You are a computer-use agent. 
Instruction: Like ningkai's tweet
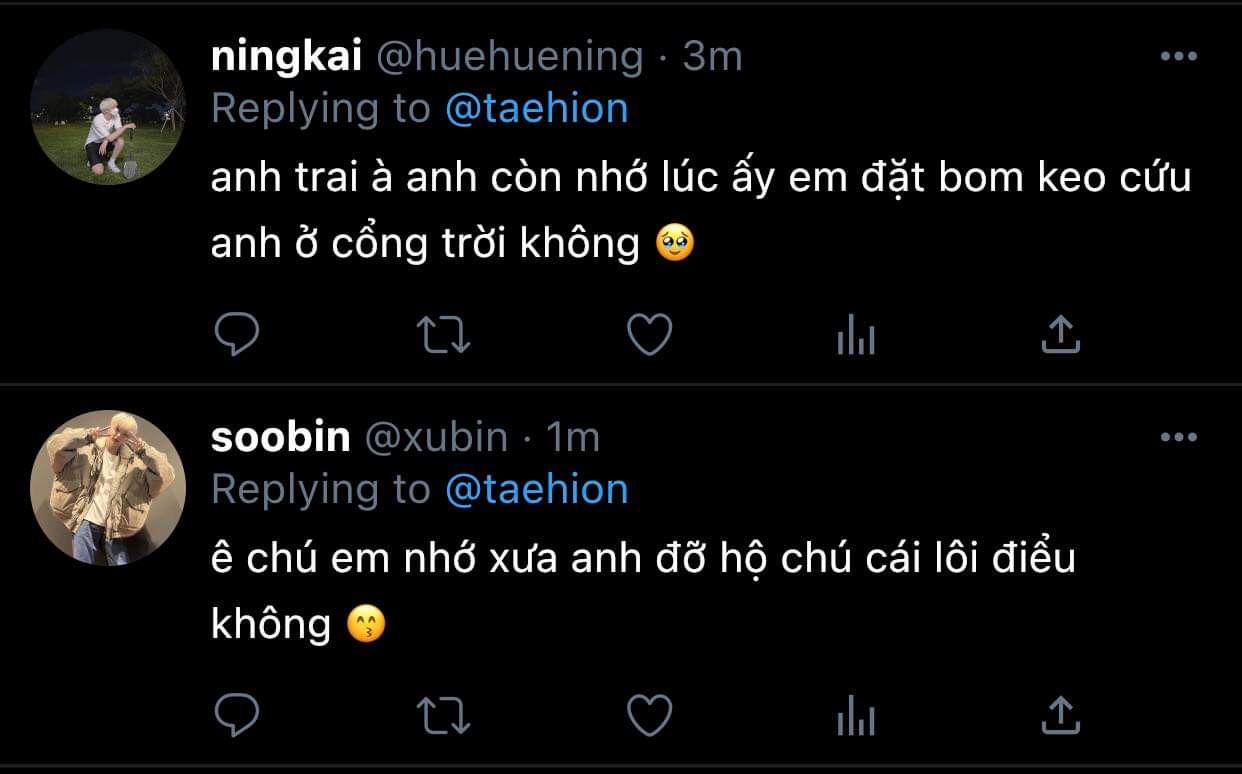[649, 335]
